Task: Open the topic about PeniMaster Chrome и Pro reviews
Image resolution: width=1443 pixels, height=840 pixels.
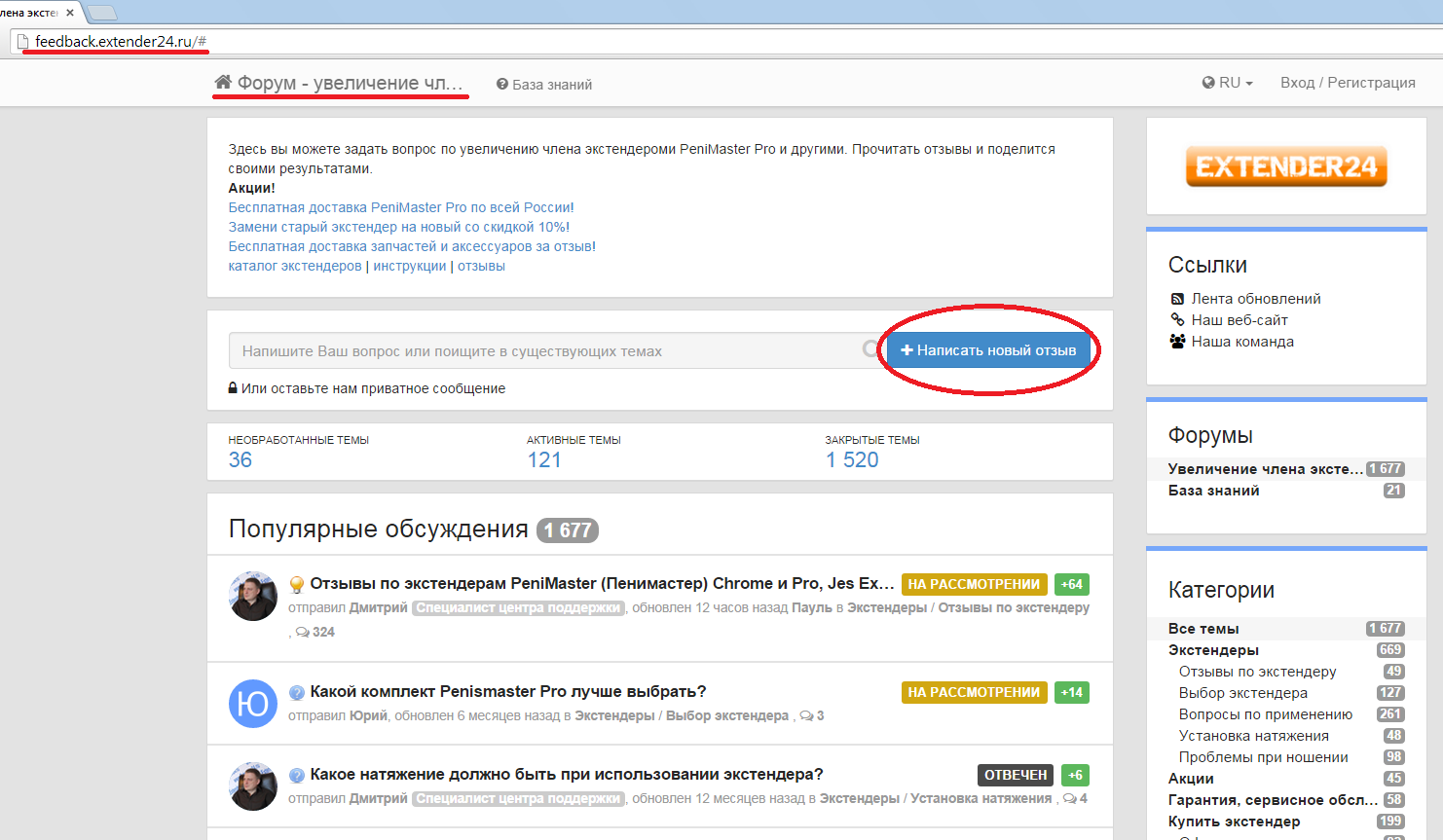Action: point(602,584)
